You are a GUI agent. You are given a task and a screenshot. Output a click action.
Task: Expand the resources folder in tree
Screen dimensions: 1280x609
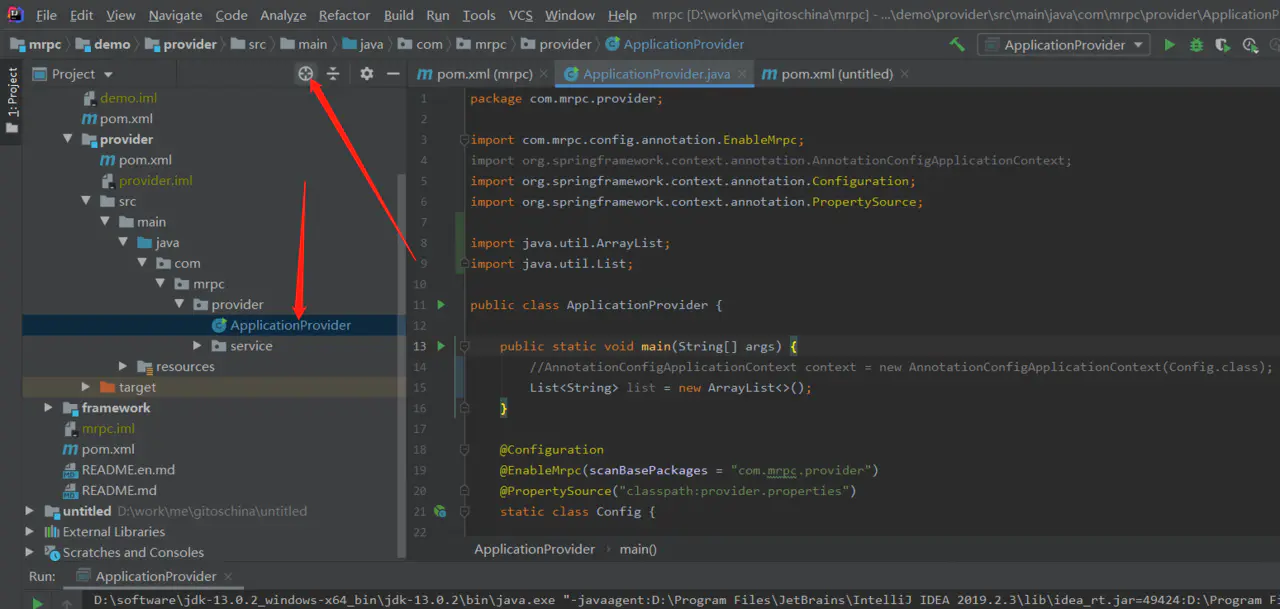(x=123, y=367)
